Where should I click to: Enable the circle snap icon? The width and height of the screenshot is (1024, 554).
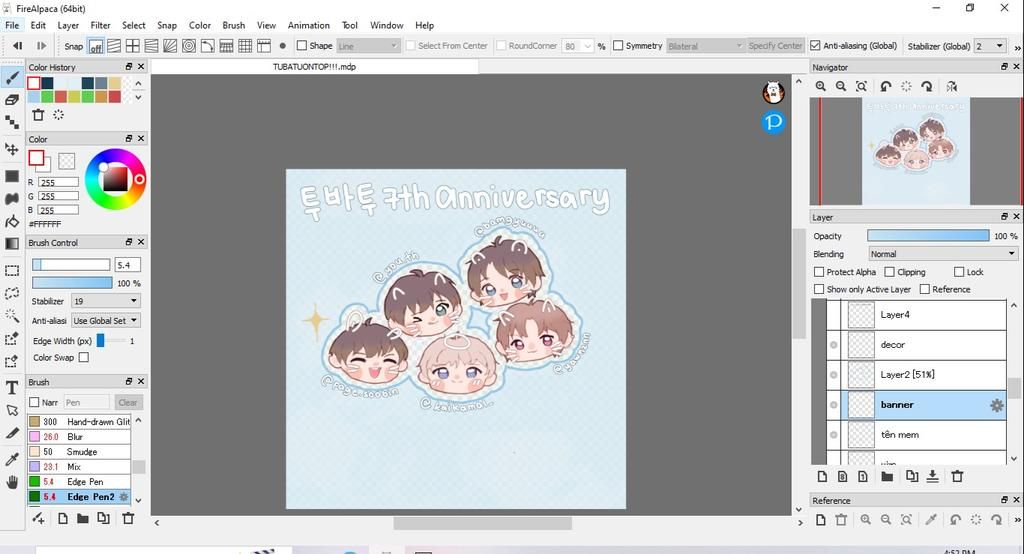click(x=189, y=46)
